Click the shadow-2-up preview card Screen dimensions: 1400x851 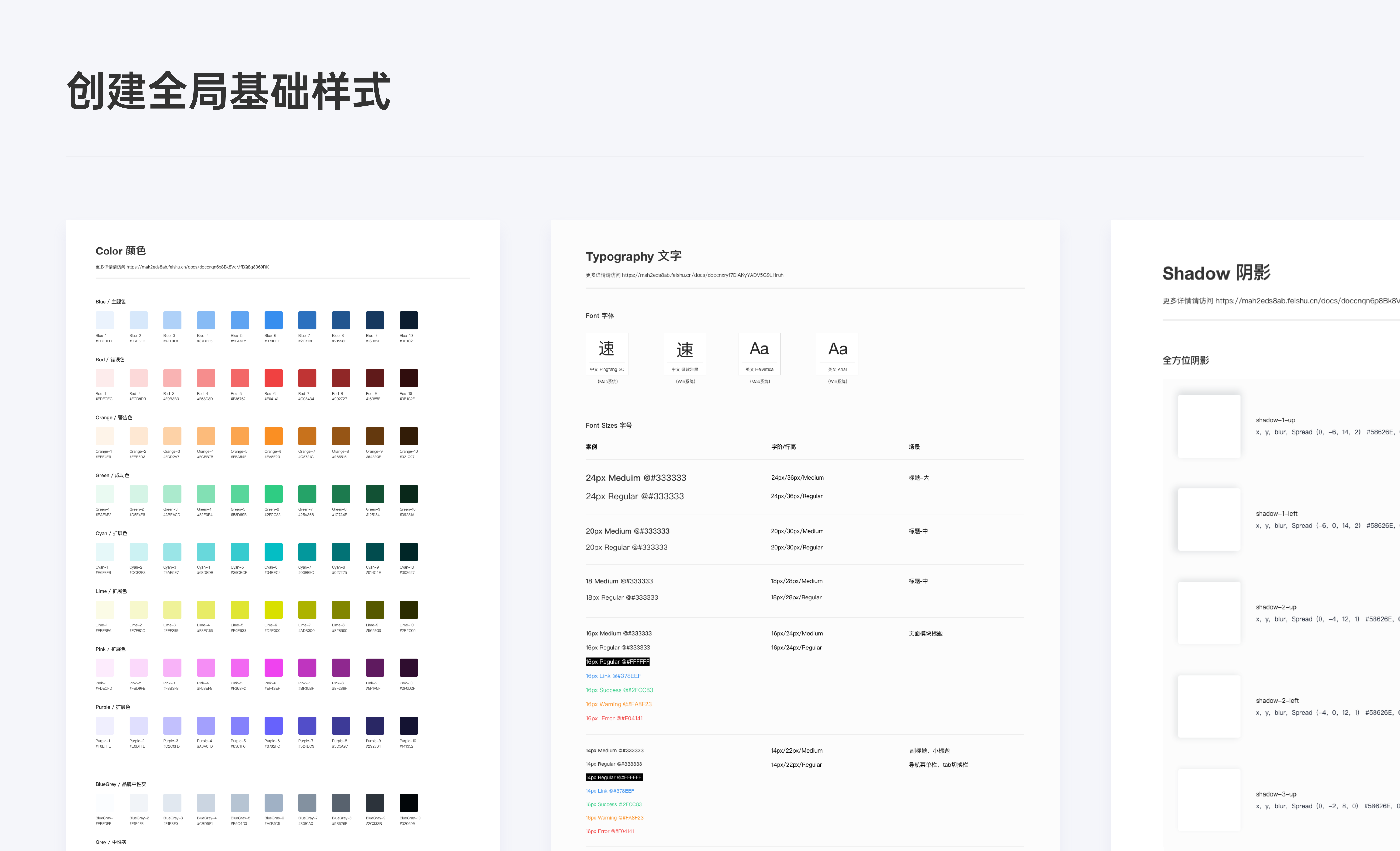(1209, 613)
